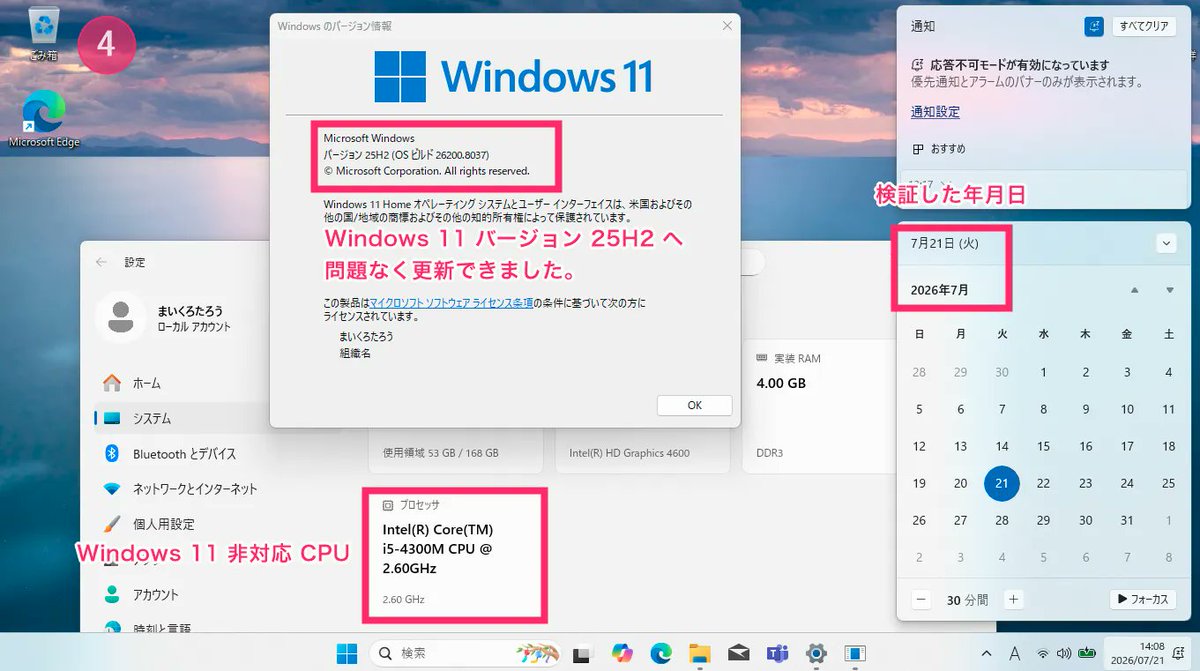This screenshot has width=1200, height=671.
Task: Open the Microsoft Edge desktop shortcut
Action: click(x=44, y=118)
